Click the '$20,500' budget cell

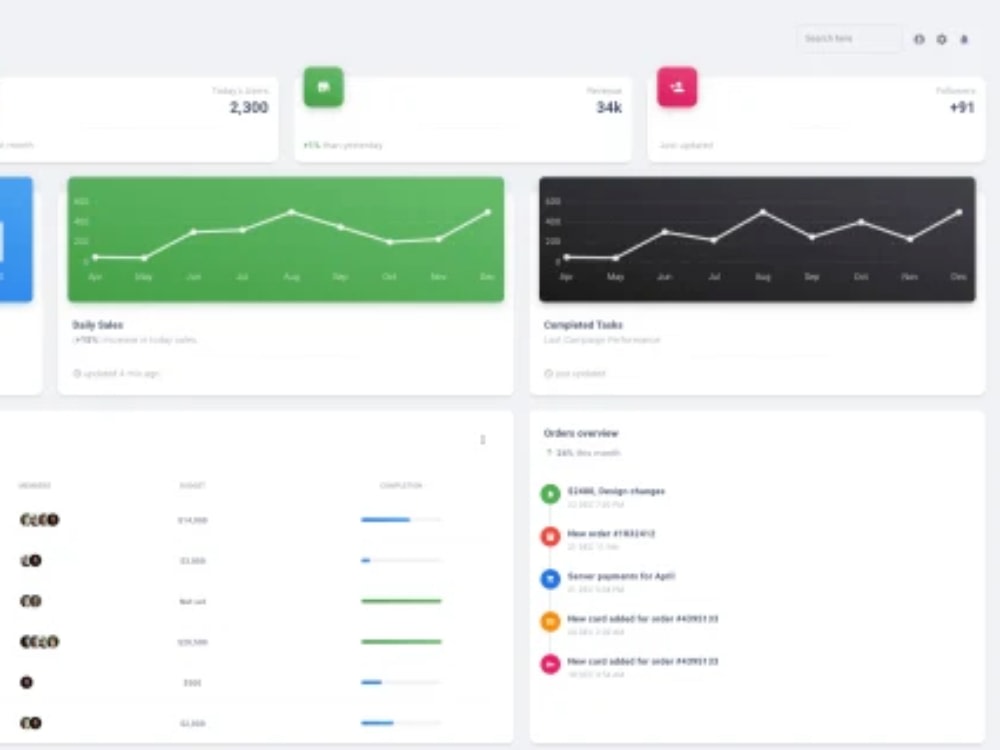(193, 642)
